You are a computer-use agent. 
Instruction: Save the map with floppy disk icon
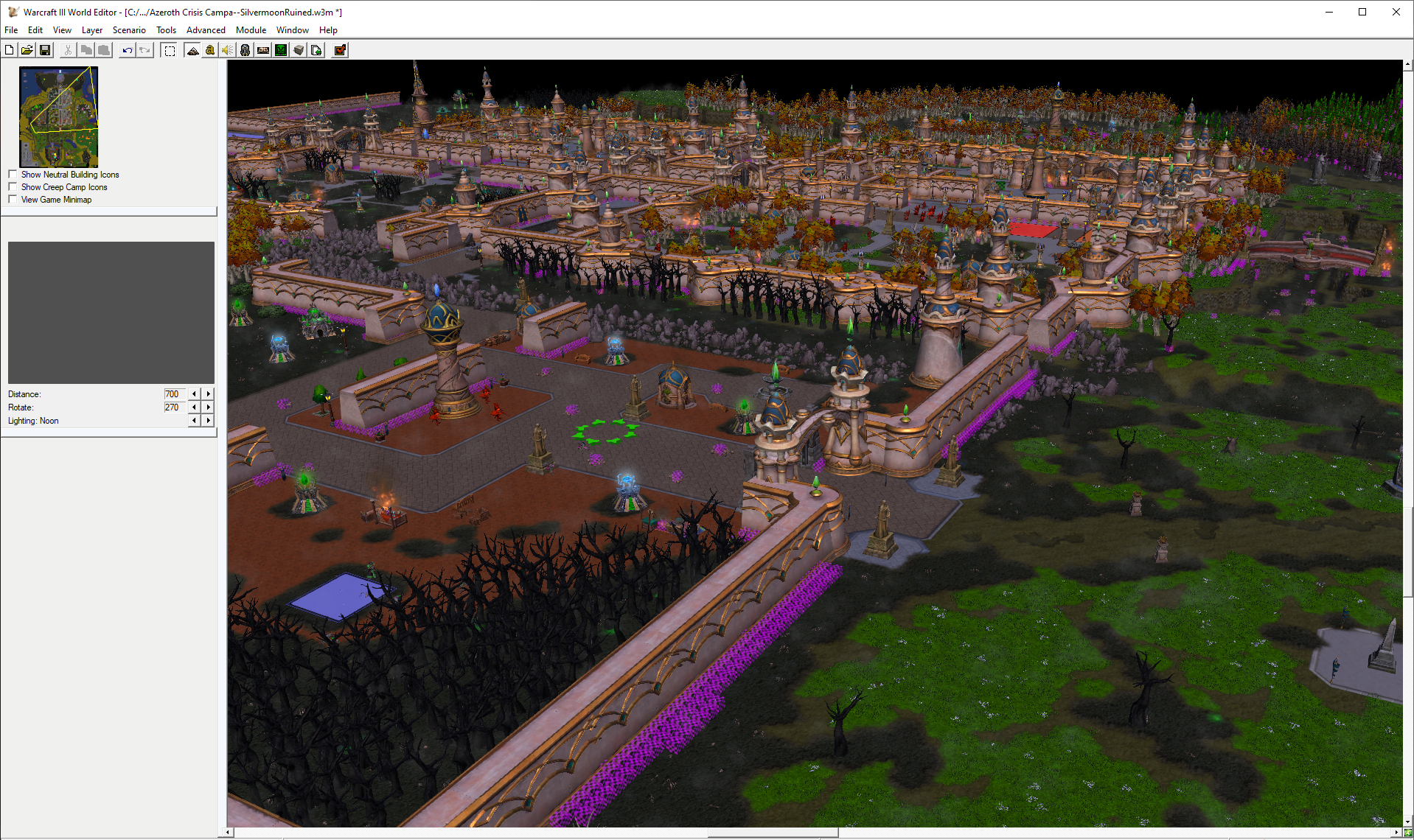coord(45,50)
